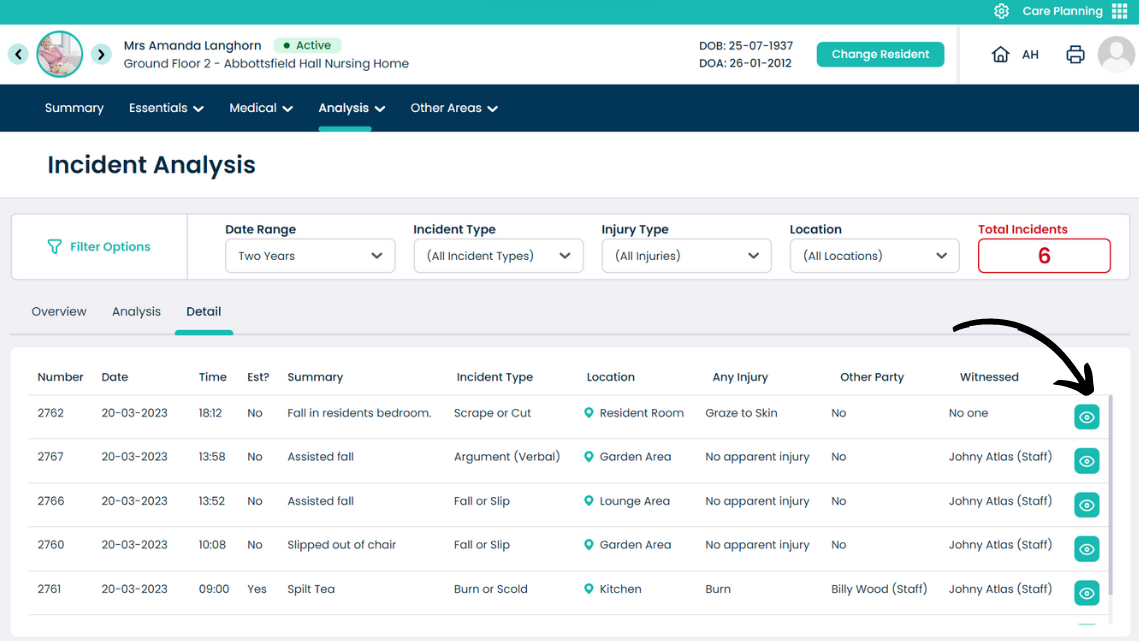Expand the Analysis menu
Screen dimensions: 1139x641
[x=352, y=108]
